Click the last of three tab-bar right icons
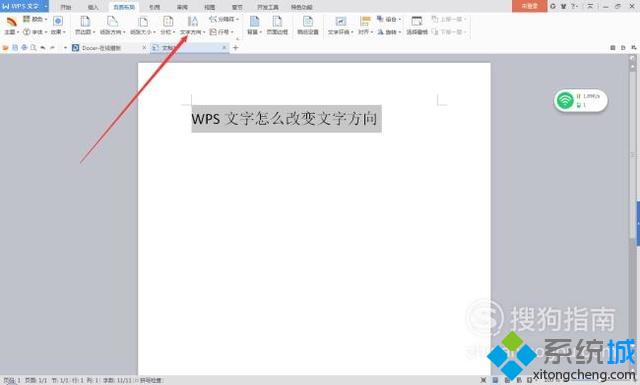The width and height of the screenshot is (640, 385). [634, 48]
